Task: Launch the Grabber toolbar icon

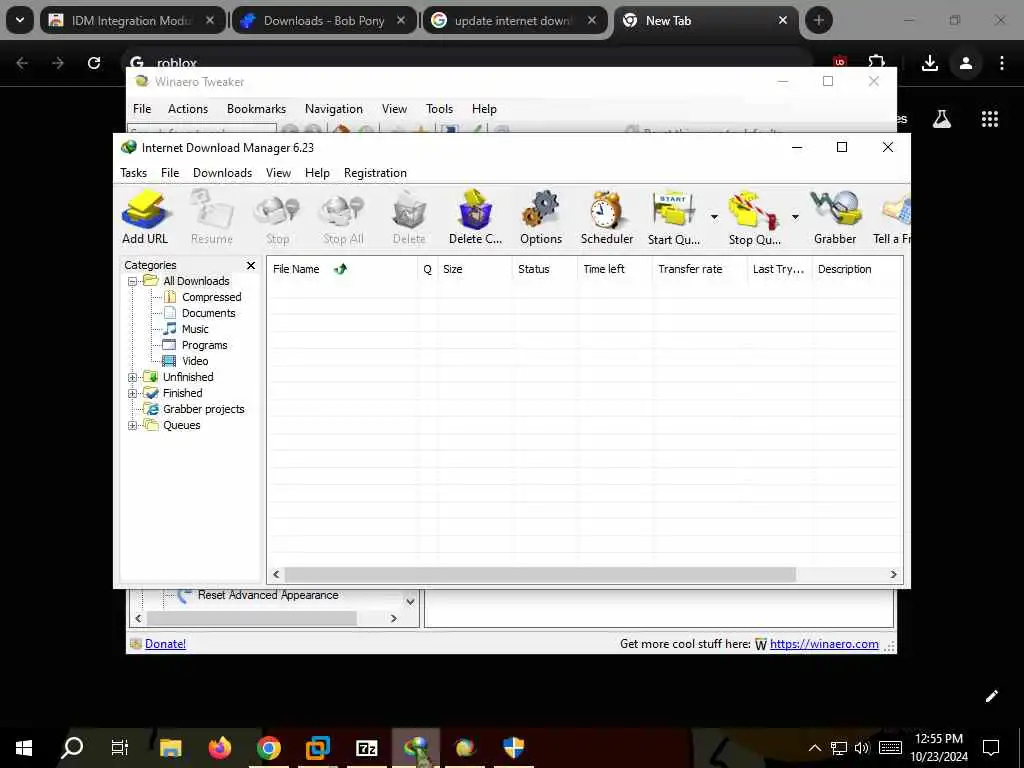Action: (835, 217)
